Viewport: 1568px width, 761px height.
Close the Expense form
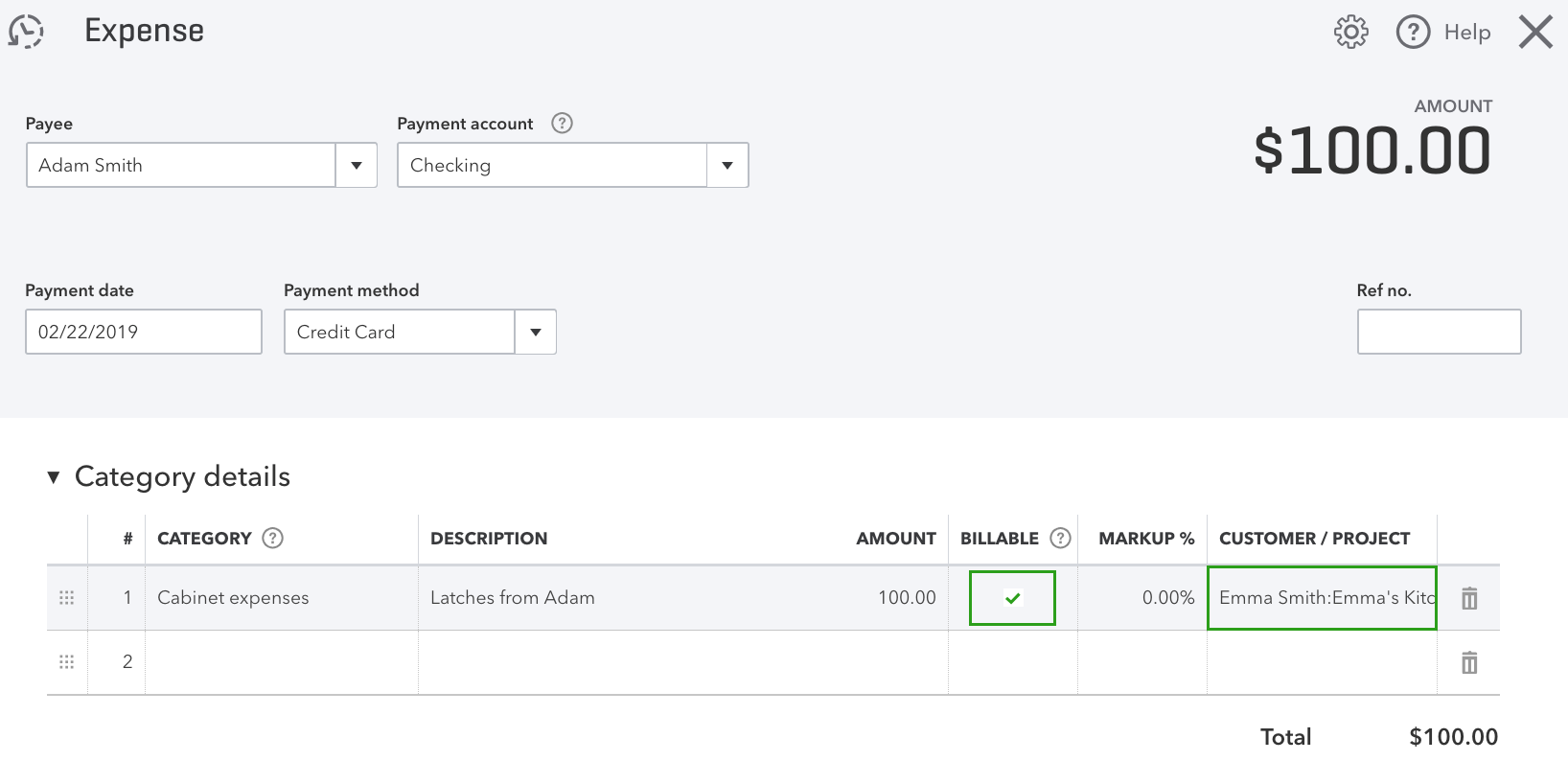point(1535,32)
